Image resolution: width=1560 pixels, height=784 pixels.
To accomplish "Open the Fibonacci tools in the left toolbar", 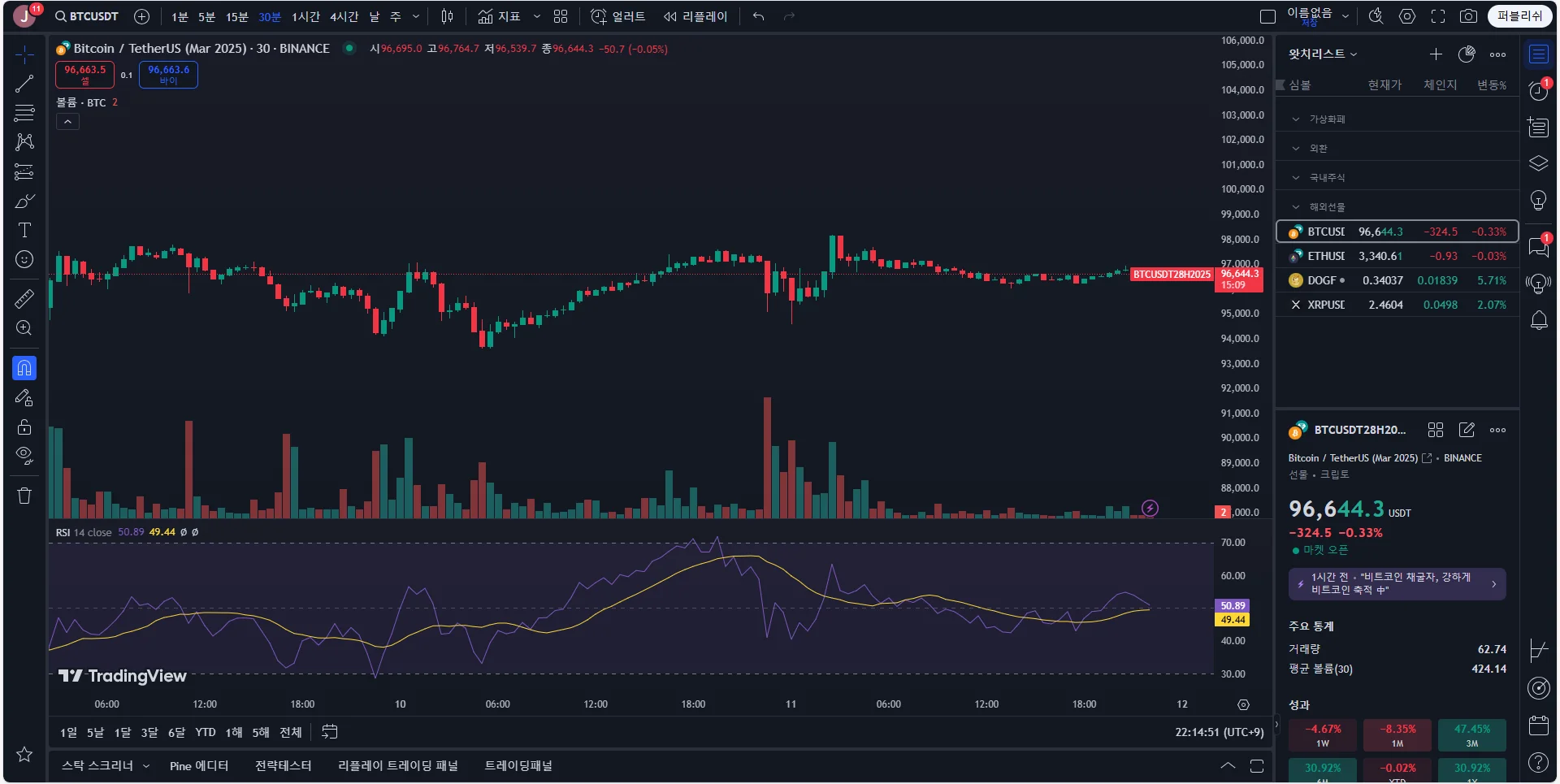I will click(24, 112).
